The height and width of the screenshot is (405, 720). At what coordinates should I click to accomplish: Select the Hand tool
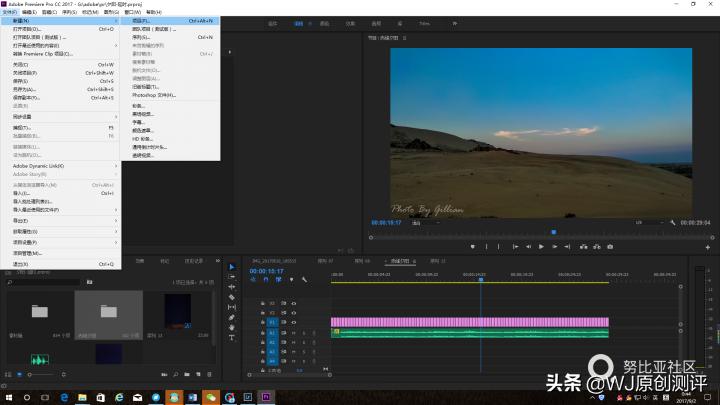click(232, 328)
